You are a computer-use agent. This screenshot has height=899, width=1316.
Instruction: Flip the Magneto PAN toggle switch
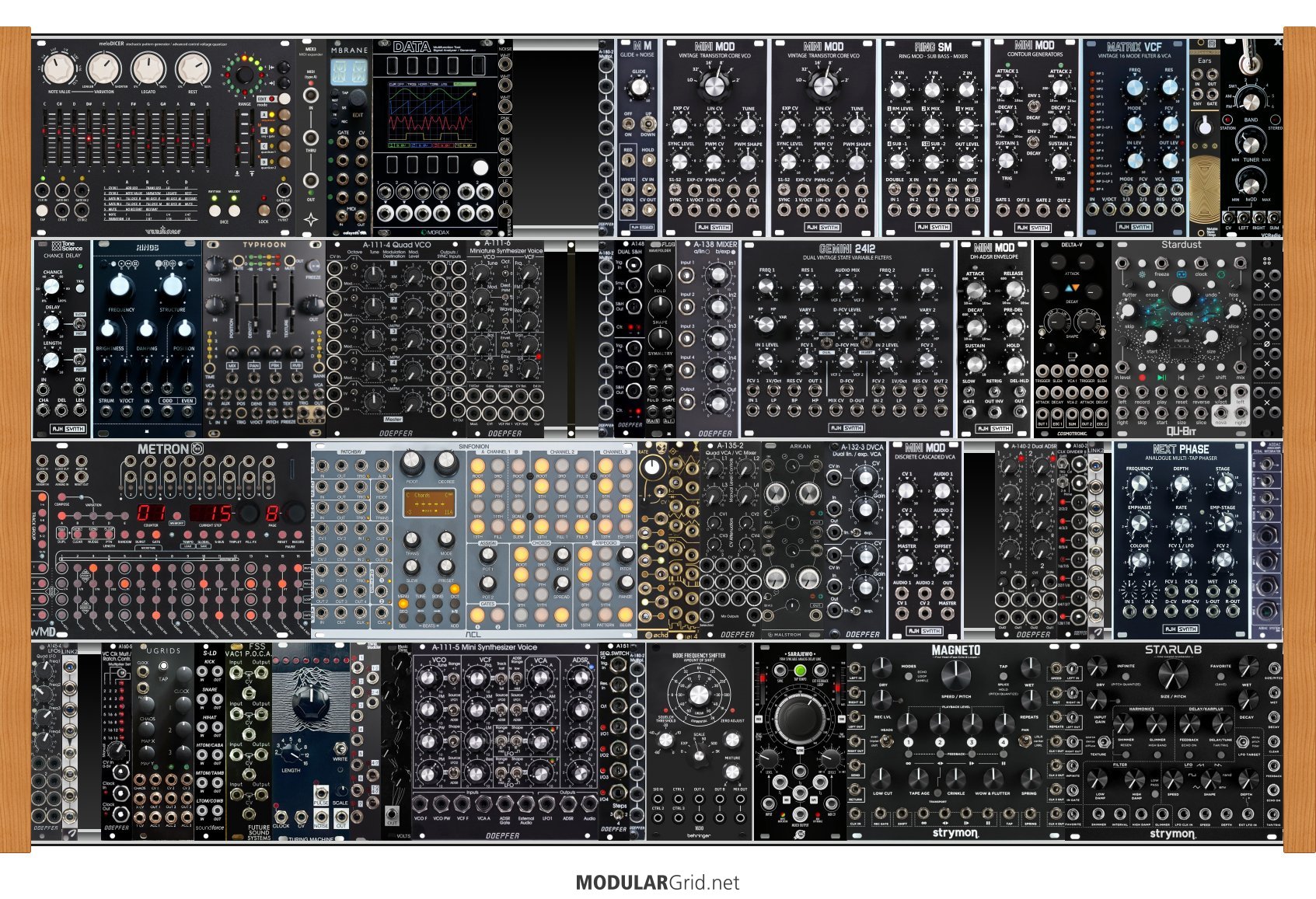[x=1025, y=741]
